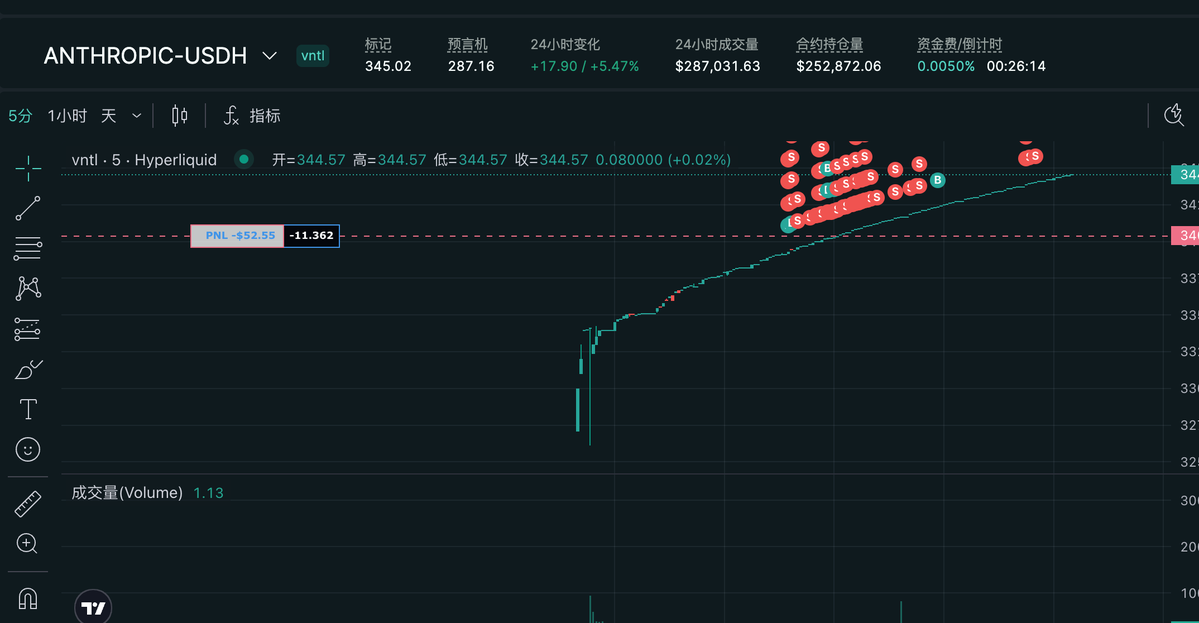Open the Fibonacci retracement tool
This screenshot has width=1199, height=623.
[x=28, y=248]
